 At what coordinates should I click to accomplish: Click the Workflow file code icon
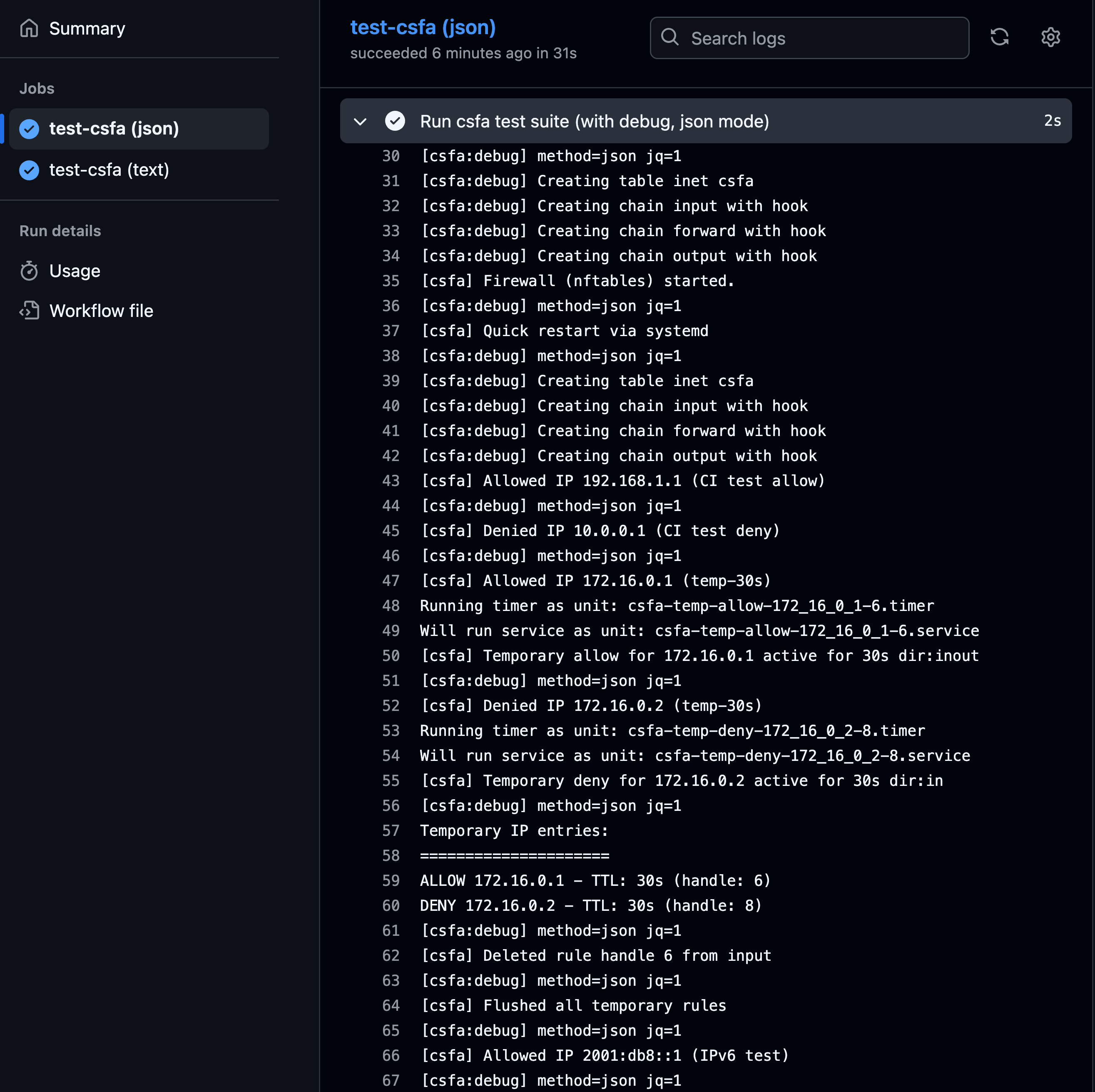click(29, 311)
